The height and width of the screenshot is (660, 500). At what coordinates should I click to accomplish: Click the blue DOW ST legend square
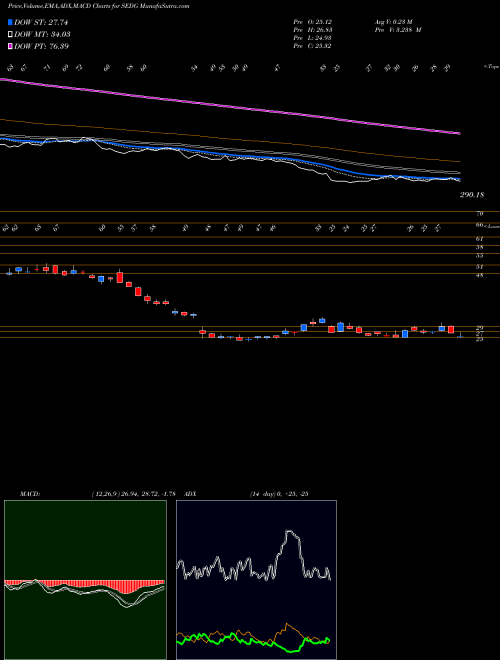(10, 22)
